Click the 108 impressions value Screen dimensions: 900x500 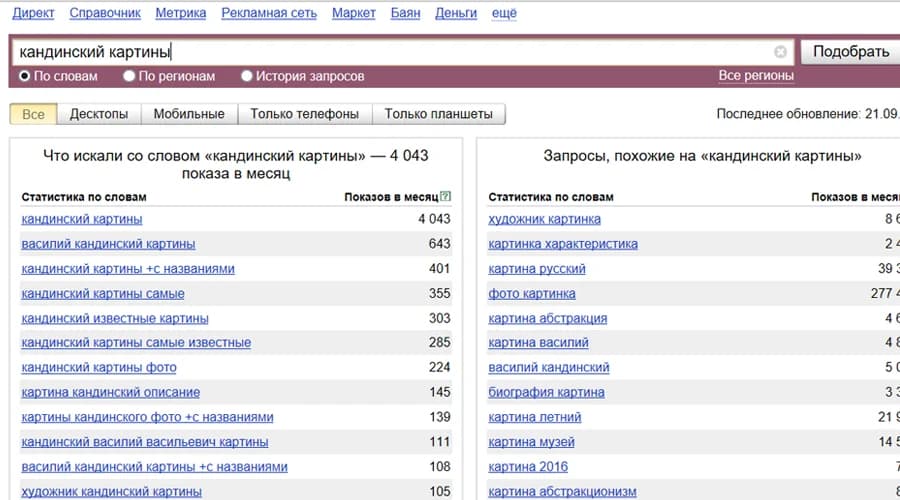[440, 466]
